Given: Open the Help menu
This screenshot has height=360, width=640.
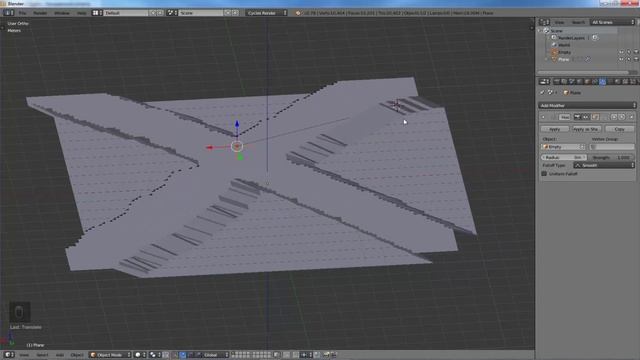Looking at the screenshot, I should pos(82,13).
